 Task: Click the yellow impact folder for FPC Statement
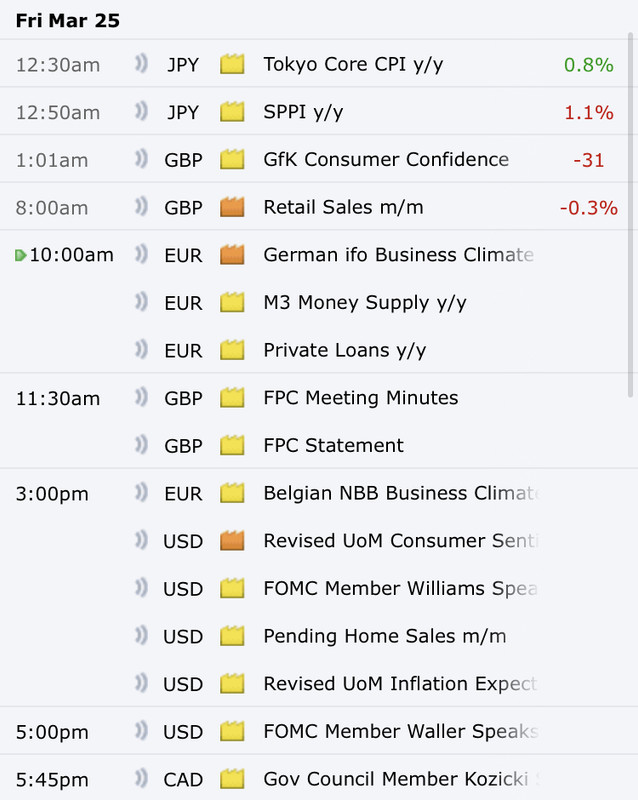(x=232, y=446)
